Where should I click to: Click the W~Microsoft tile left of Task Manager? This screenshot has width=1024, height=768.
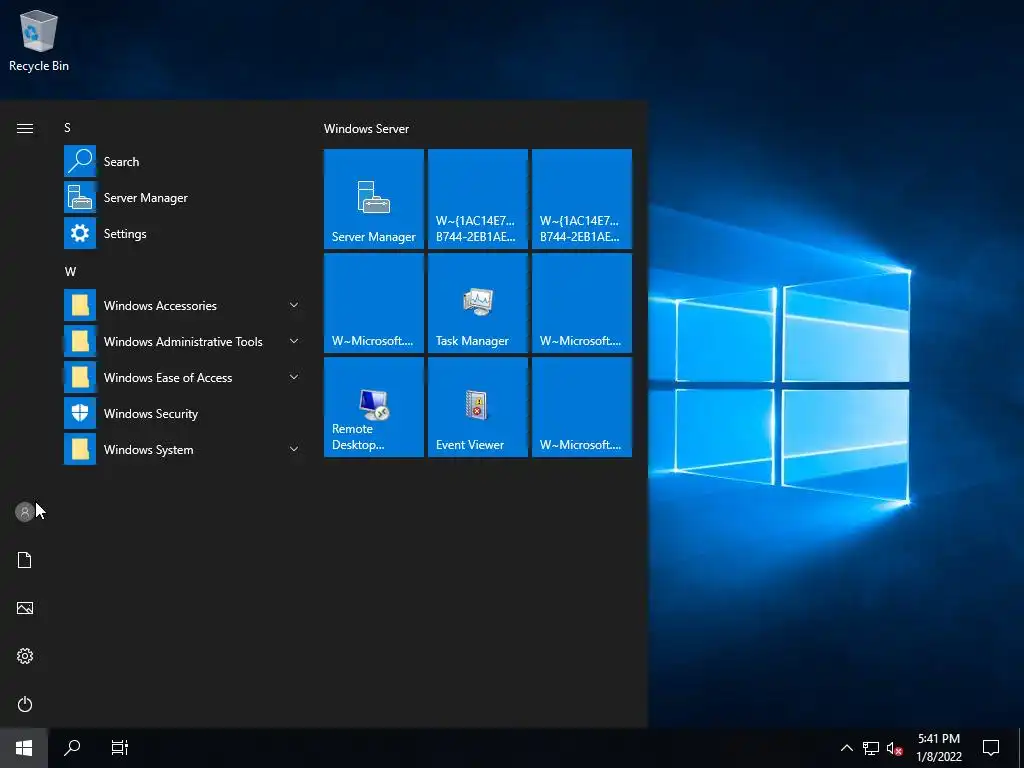pyautogui.click(x=374, y=303)
